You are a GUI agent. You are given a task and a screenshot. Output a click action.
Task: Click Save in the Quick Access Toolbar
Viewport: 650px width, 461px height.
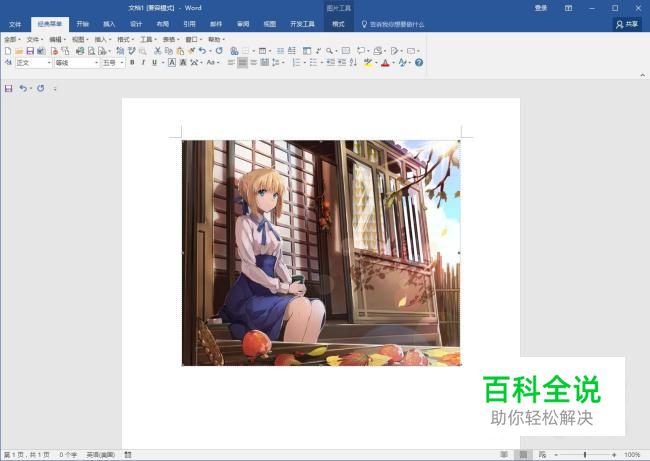[9, 88]
